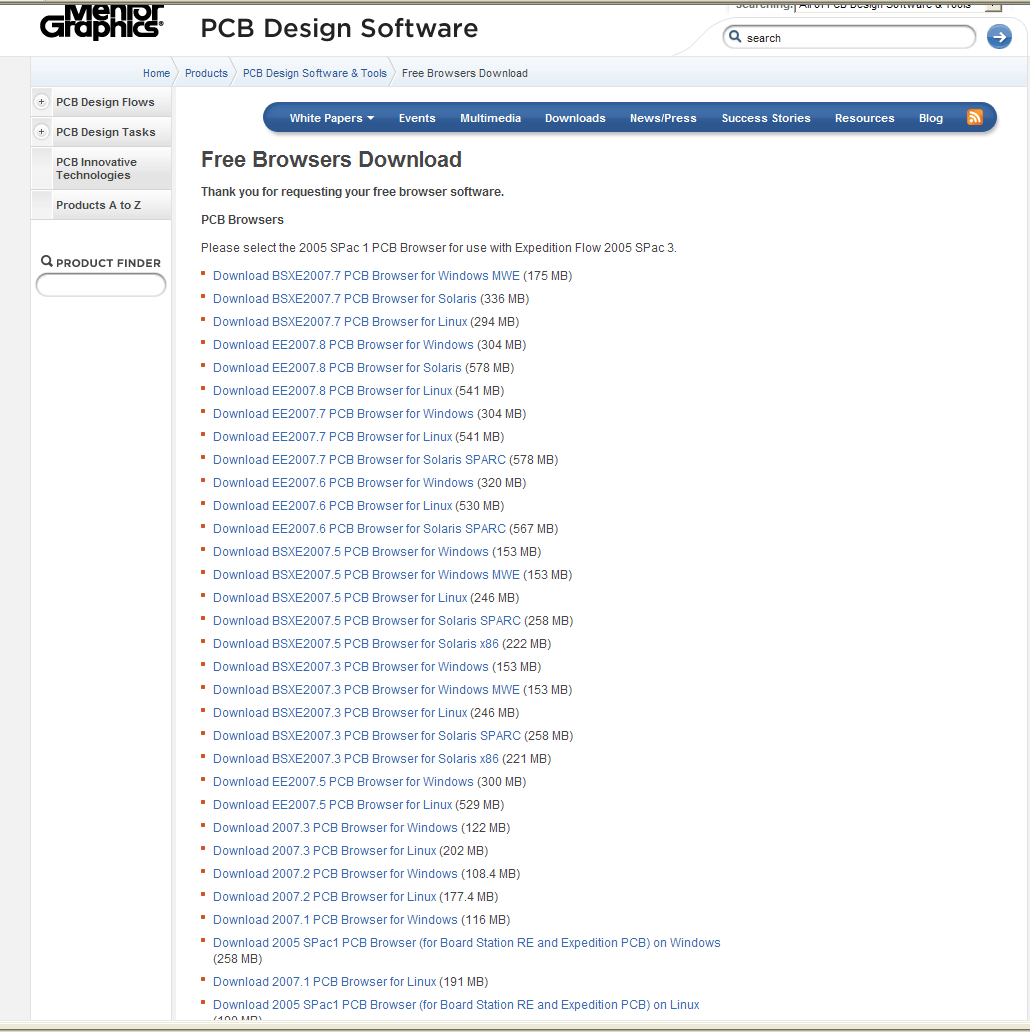1030x1032 pixels.
Task: Download BSXE2007.3 PCB Browser for Windows (not MWE)
Action: 351,667
